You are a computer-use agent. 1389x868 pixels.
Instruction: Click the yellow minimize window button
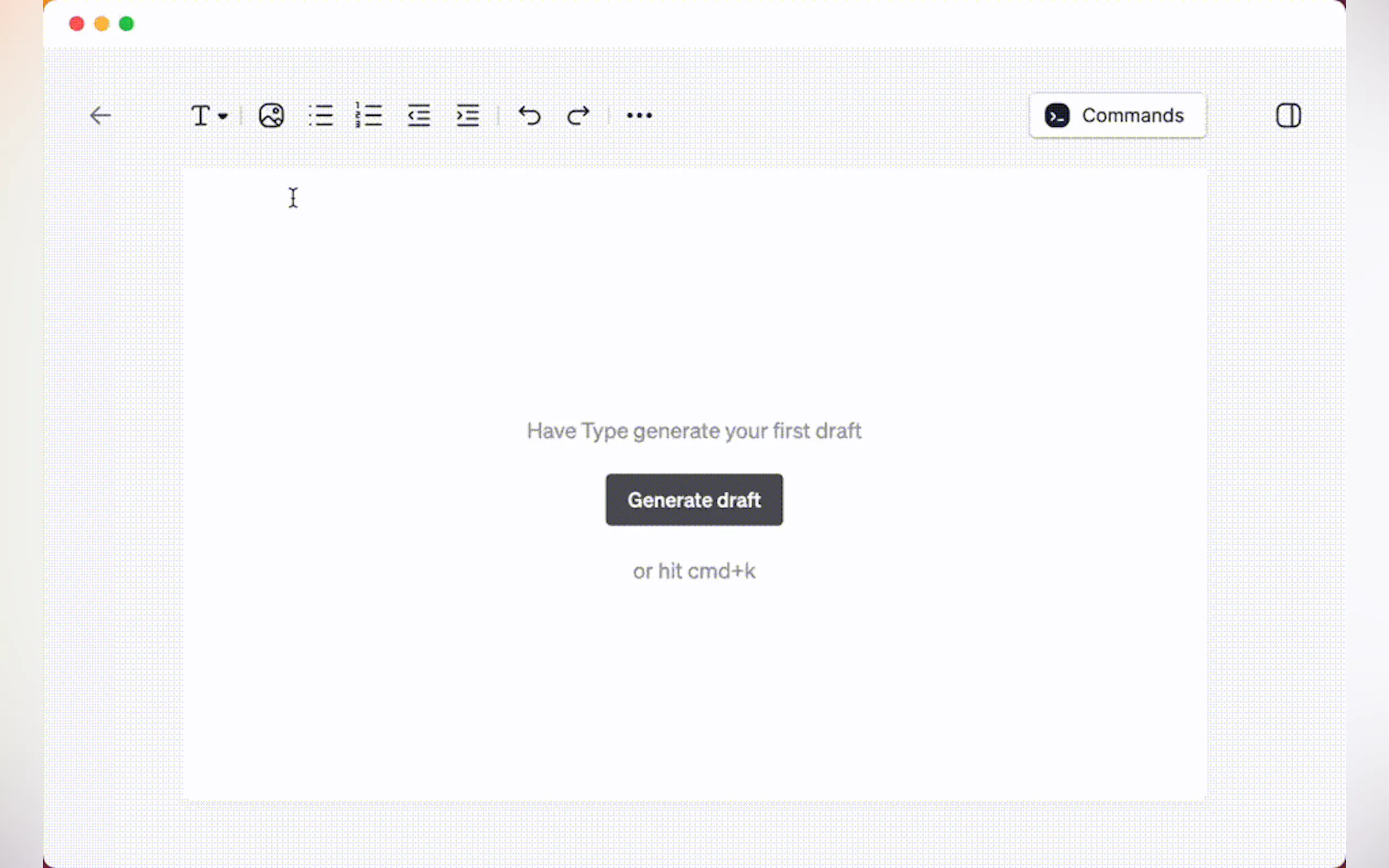point(102,24)
